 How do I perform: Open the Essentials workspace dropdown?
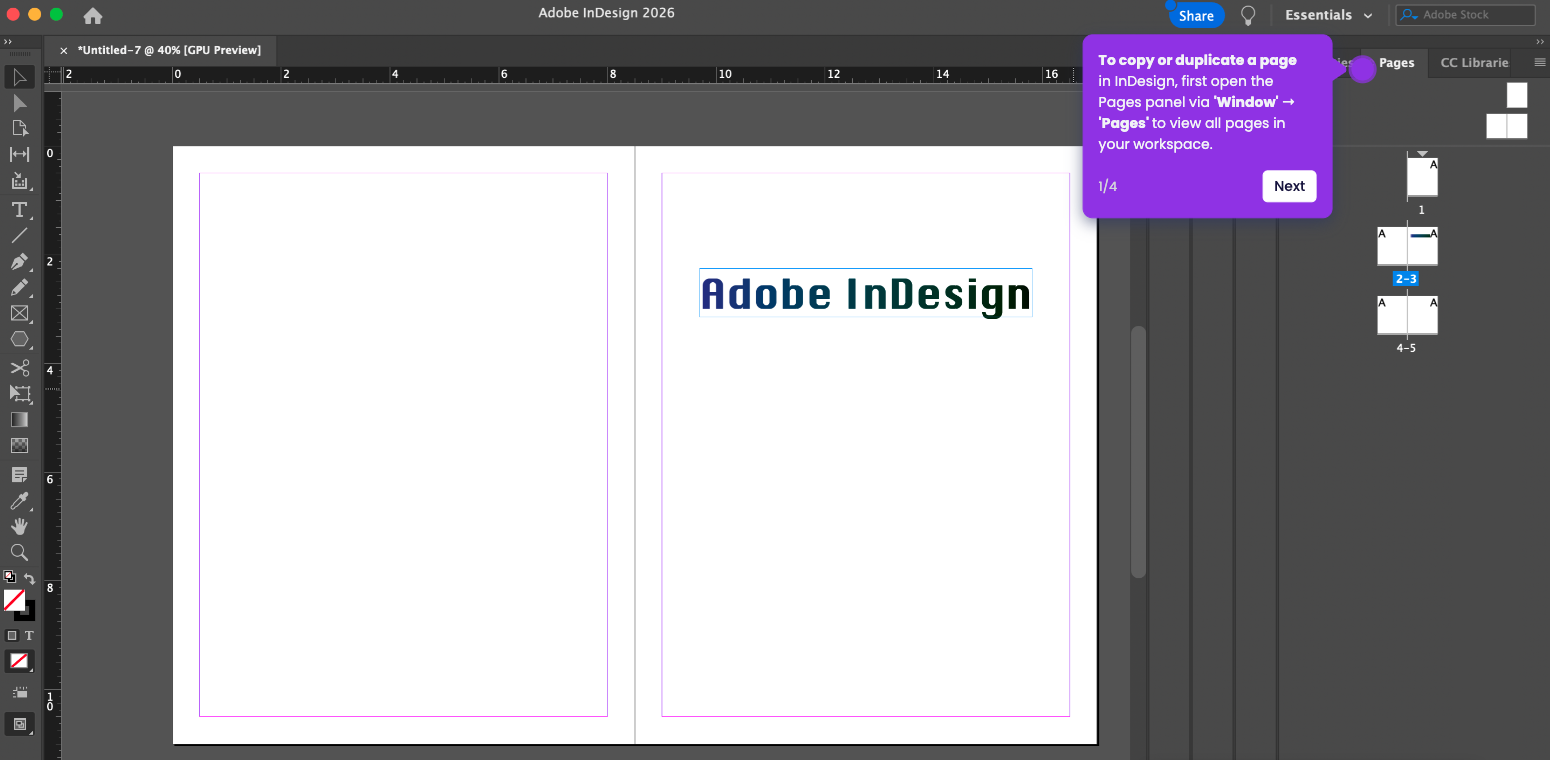point(1329,15)
